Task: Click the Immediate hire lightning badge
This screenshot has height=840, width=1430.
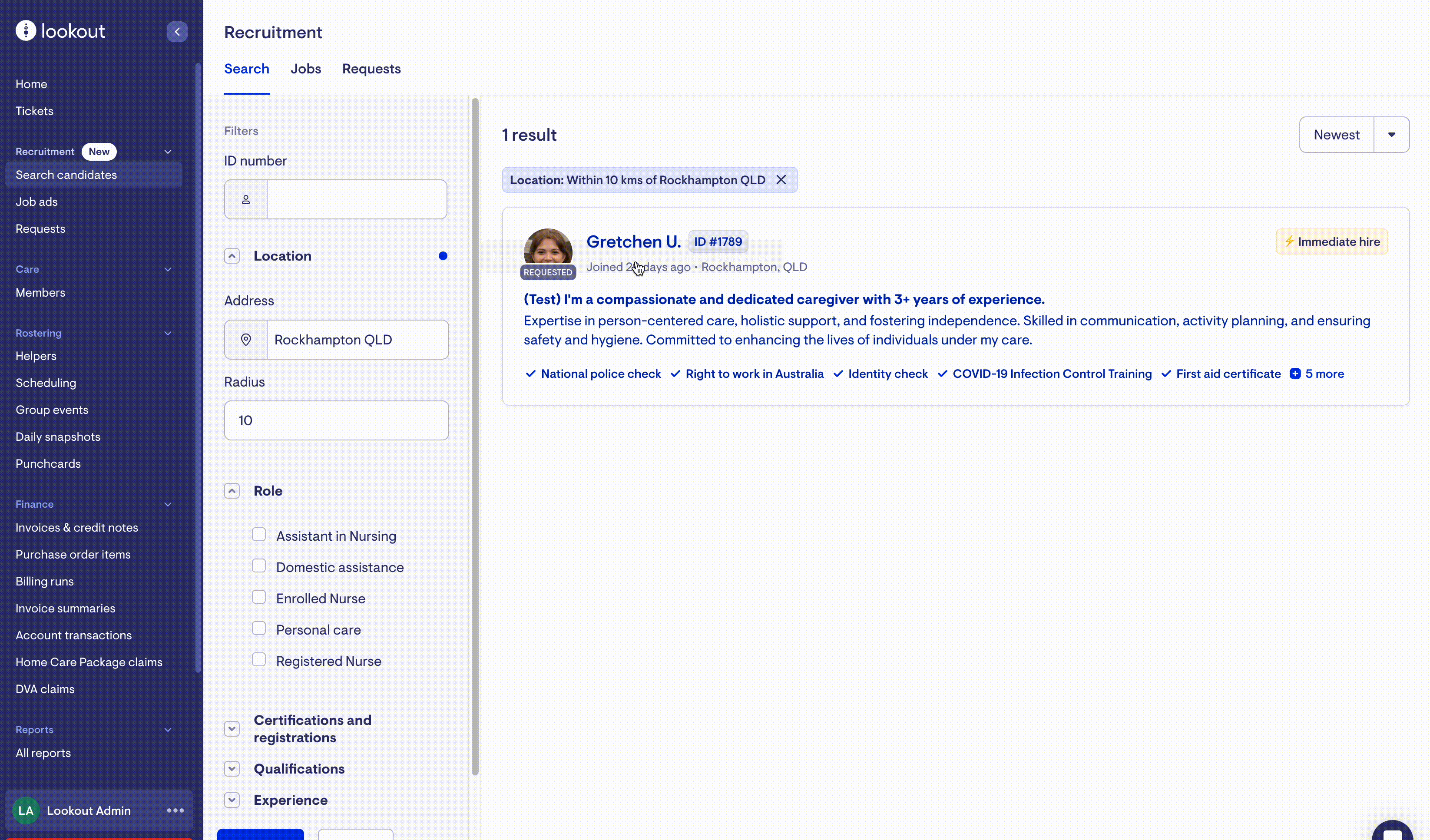Action: [1331, 242]
